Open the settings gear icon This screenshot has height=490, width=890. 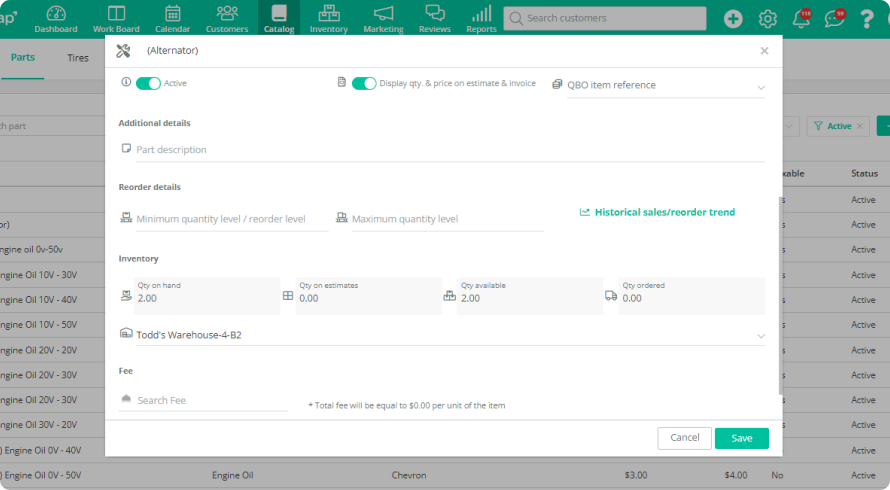coord(767,19)
